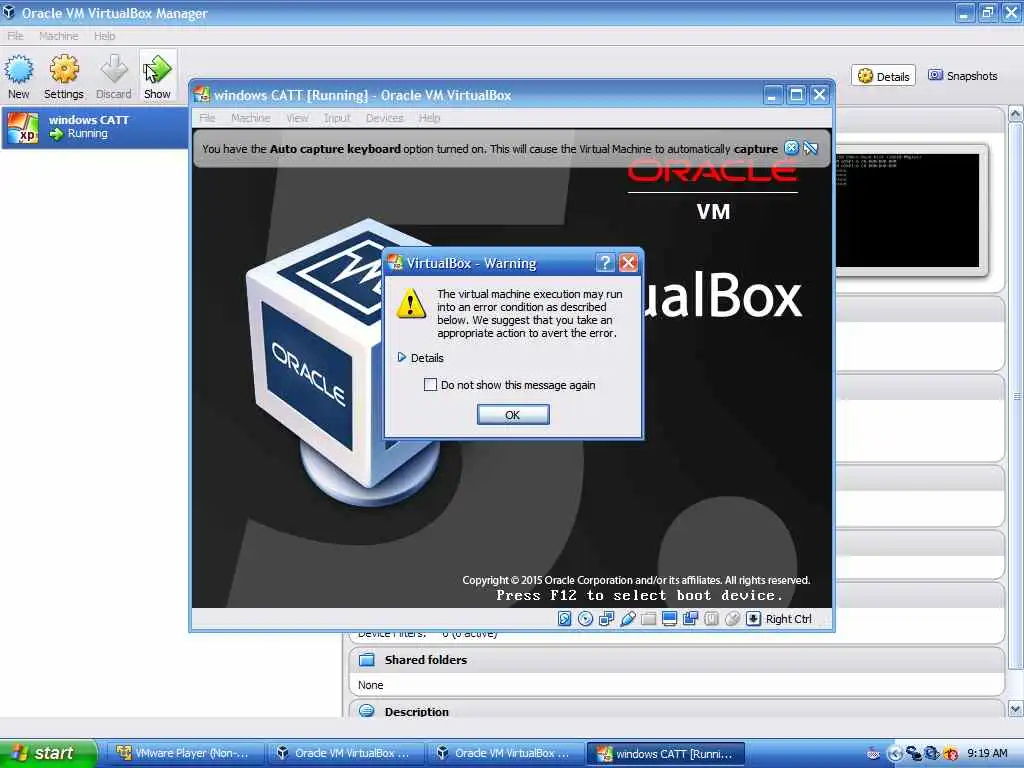Click the help question mark in Warning dialog
Screen dimensions: 1024x768
[605, 263]
